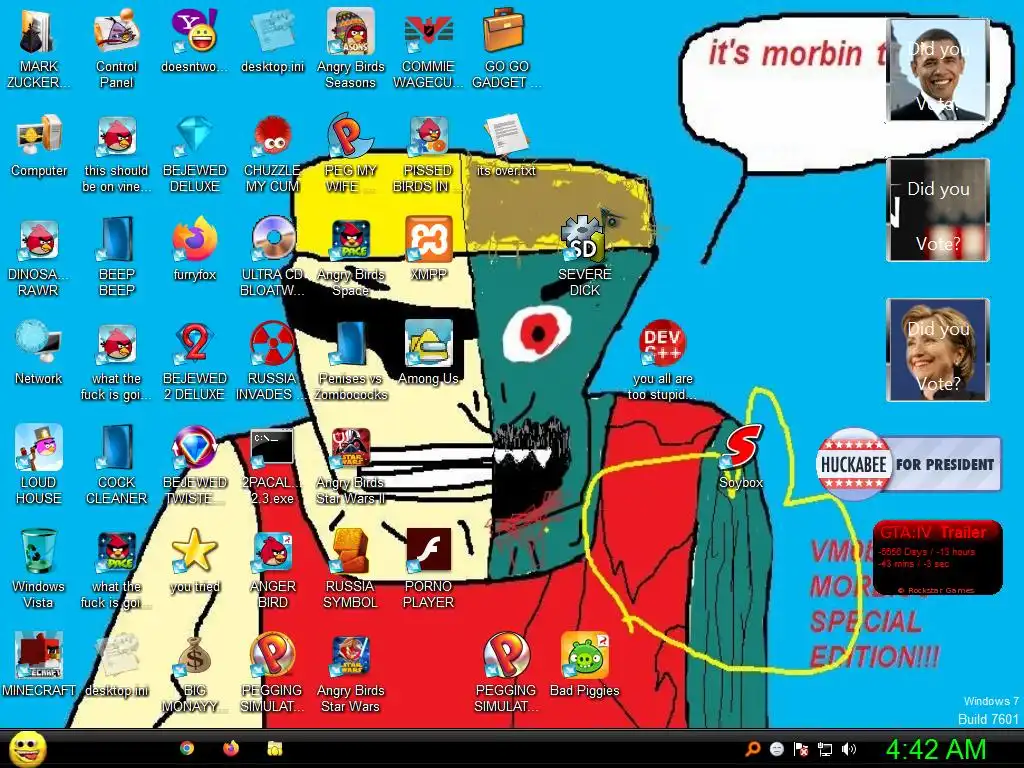Launch the ANGER BIRD shortcut

[x=272, y=569]
